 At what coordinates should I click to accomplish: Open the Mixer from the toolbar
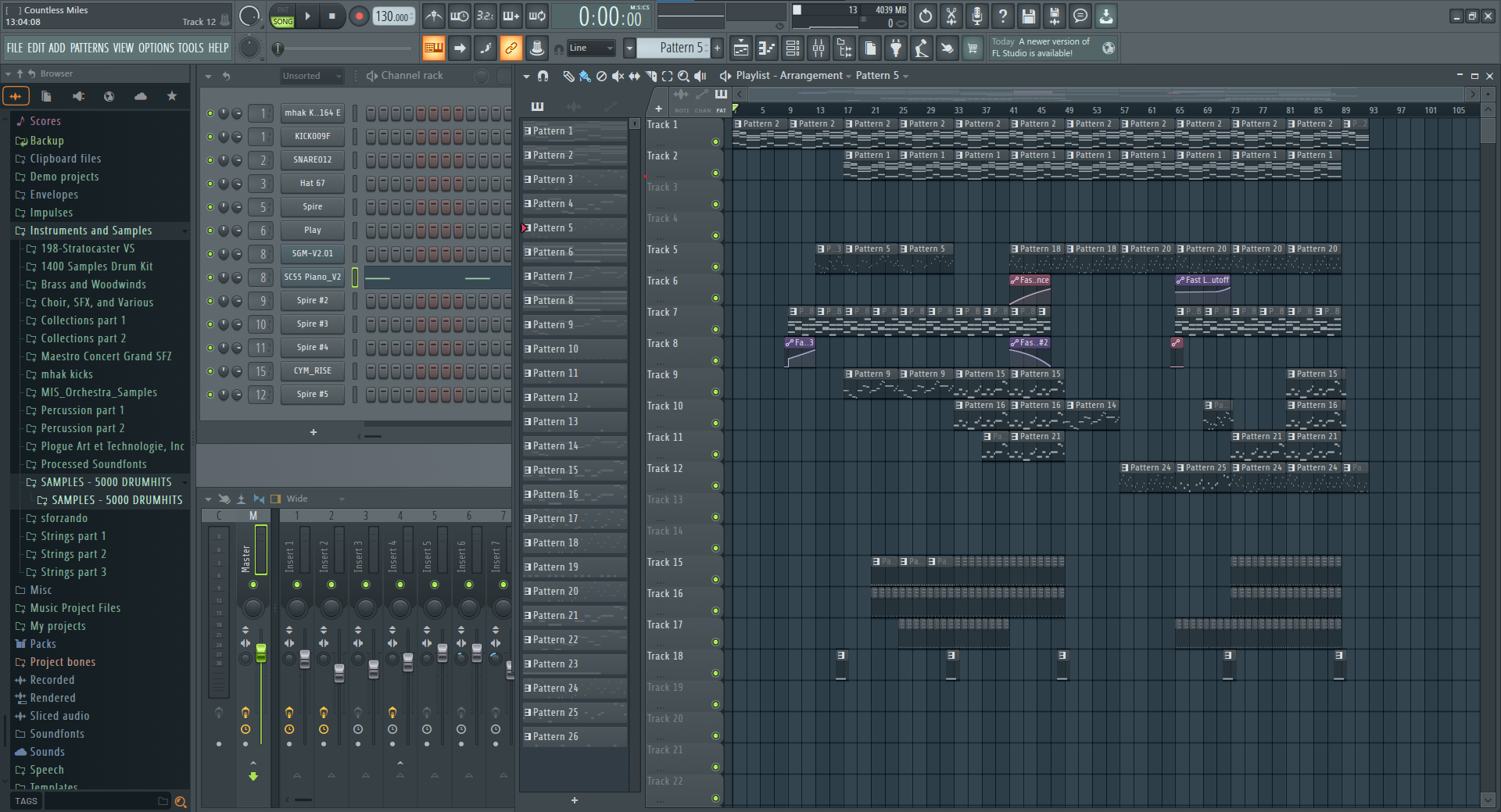[819, 48]
